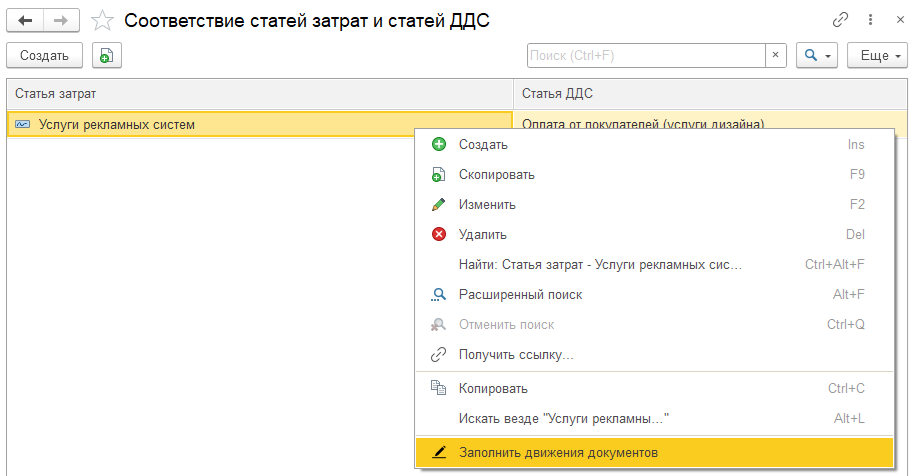The height and width of the screenshot is (476, 916).
Task: Add form to favorites with star icon
Action: pyautogui.click(x=102, y=21)
